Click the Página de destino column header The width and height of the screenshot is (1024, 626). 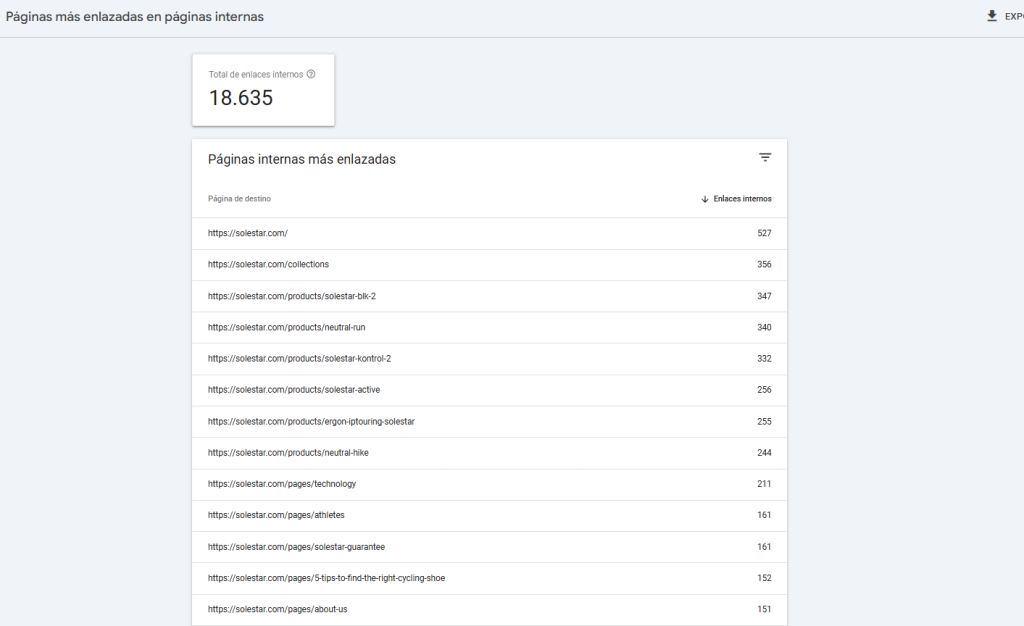tap(239, 199)
